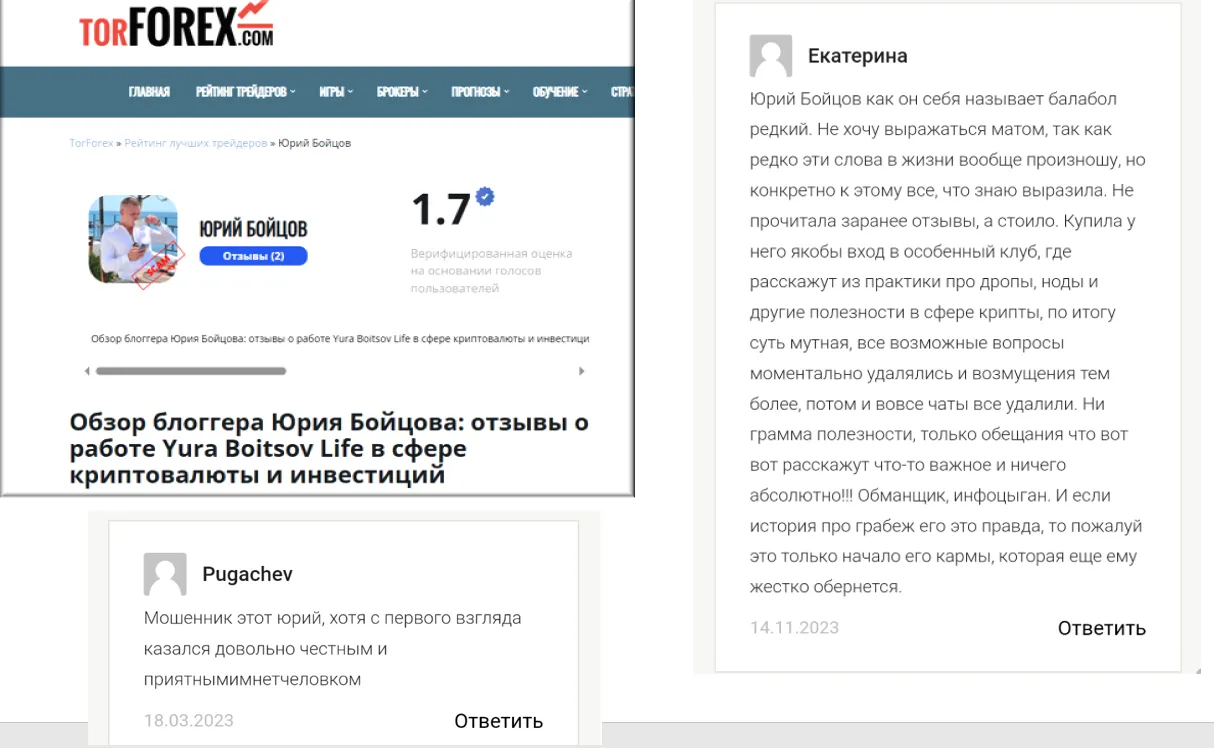1214x748 pixels.
Task: Open the Обучение navigation menu
Action: [560, 92]
